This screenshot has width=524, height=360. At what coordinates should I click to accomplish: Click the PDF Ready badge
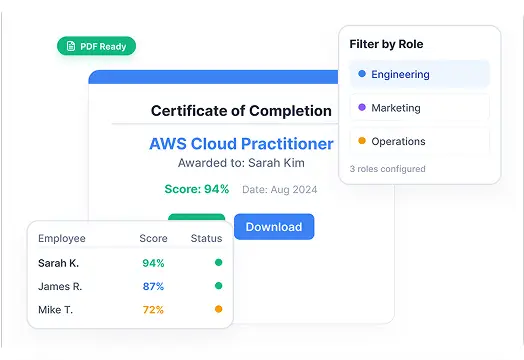97,46
